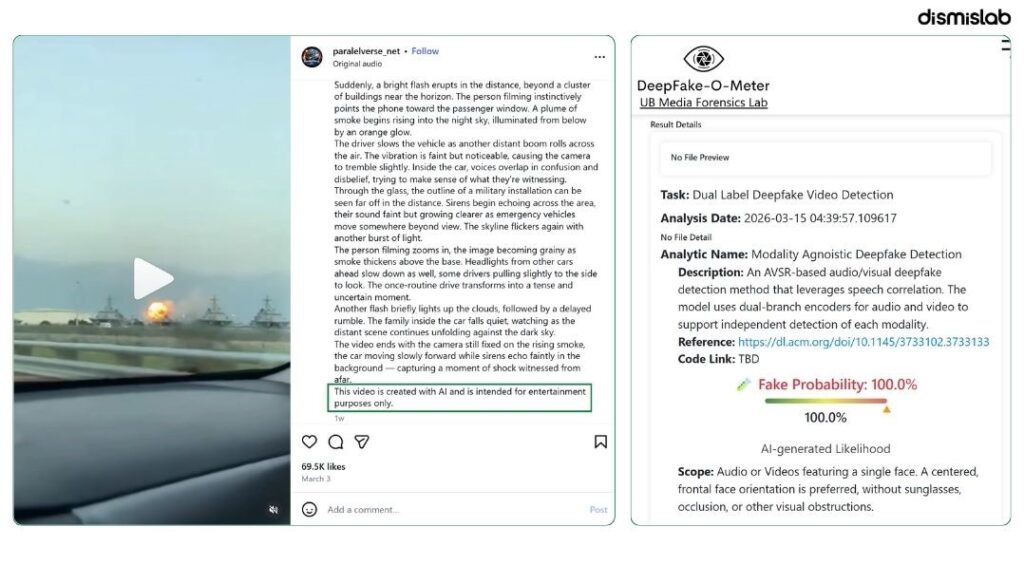Expand the hamburger menu in DeepFake-O-Meter

(x=1006, y=45)
